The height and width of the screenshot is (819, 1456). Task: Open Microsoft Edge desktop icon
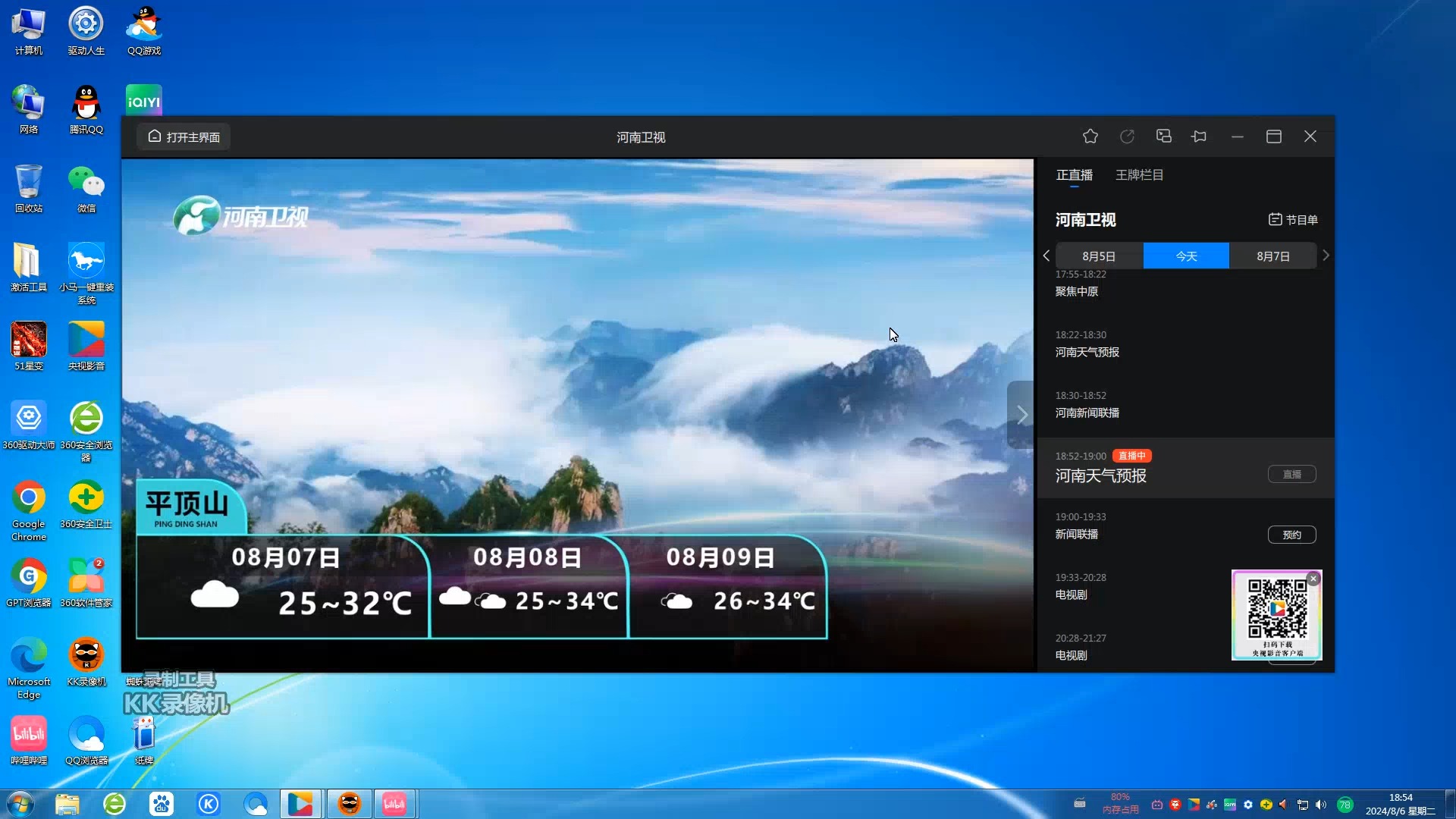pos(28,668)
